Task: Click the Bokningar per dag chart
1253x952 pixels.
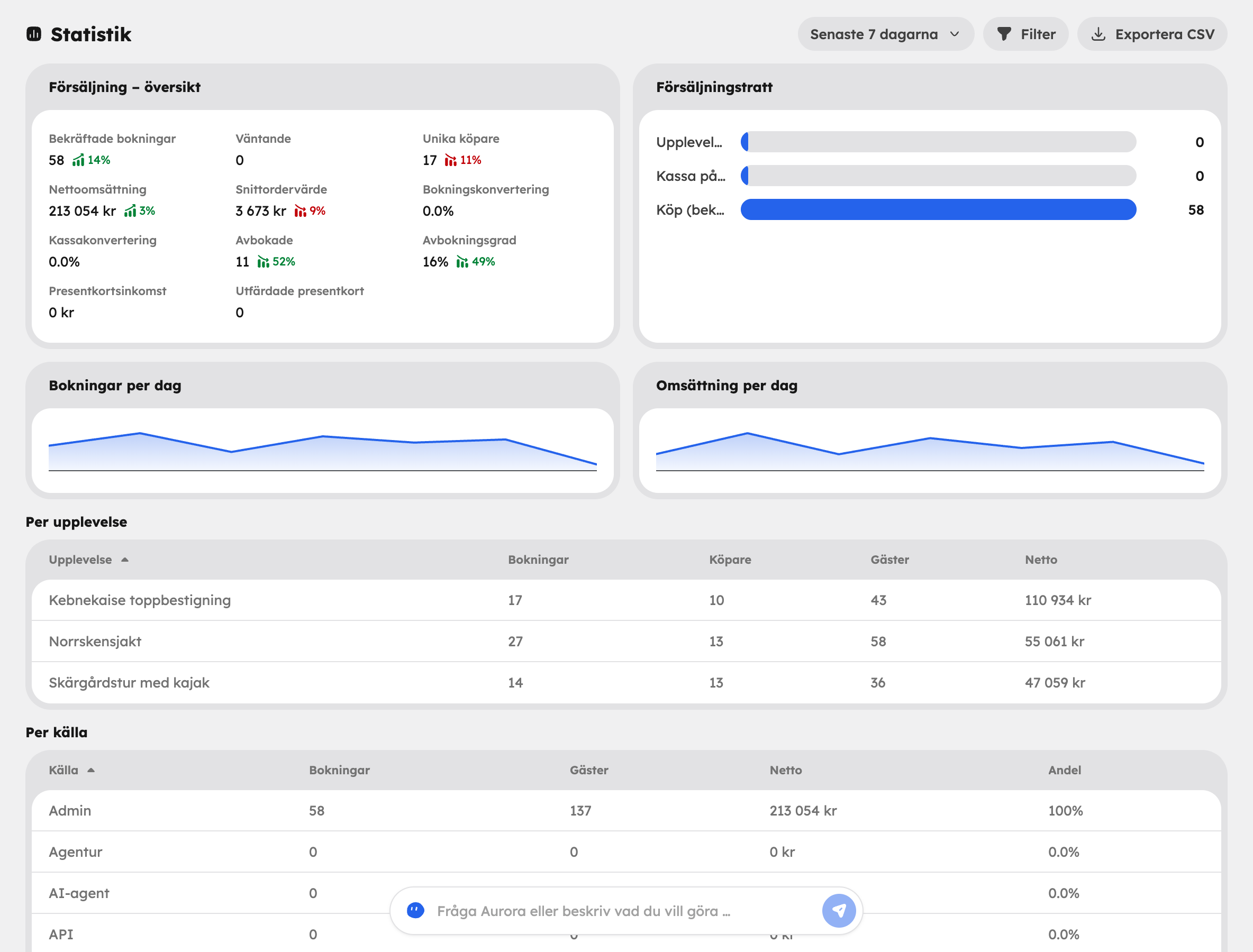Action: [x=323, y=451]
